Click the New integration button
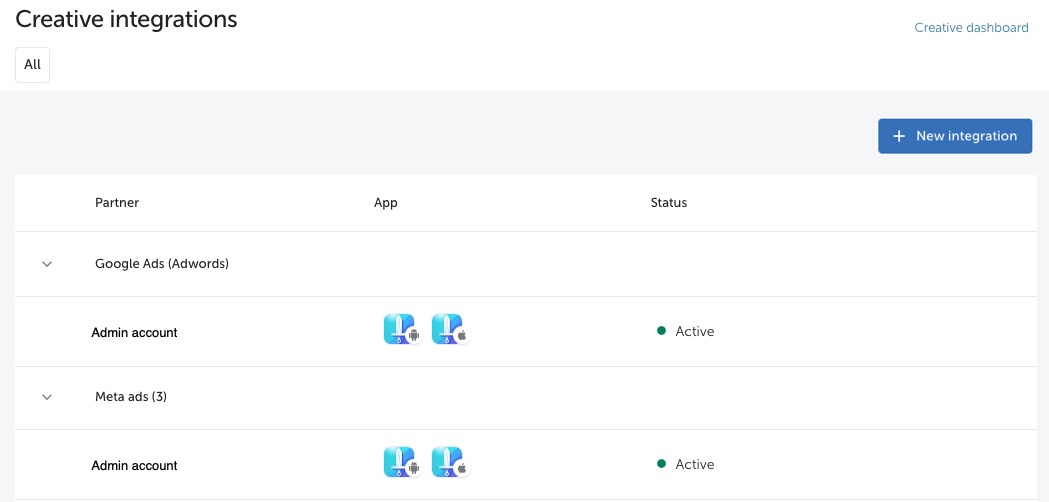This screenshot has width=1049, height=502. [955, 136]
